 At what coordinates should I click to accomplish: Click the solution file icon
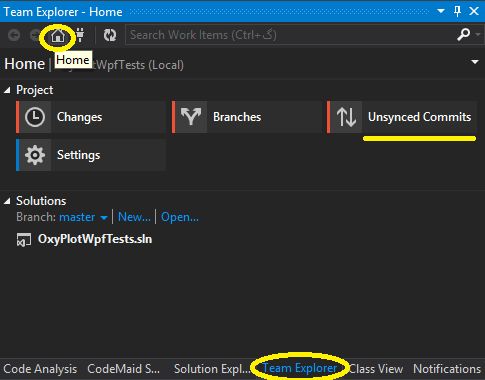(24, 240)
